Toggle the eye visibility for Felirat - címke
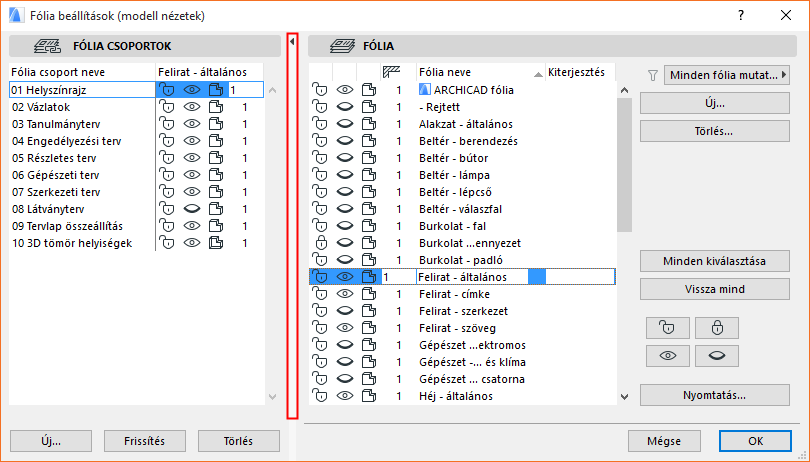Viewport: 810px width, 462px height. (x=345, y=294)
